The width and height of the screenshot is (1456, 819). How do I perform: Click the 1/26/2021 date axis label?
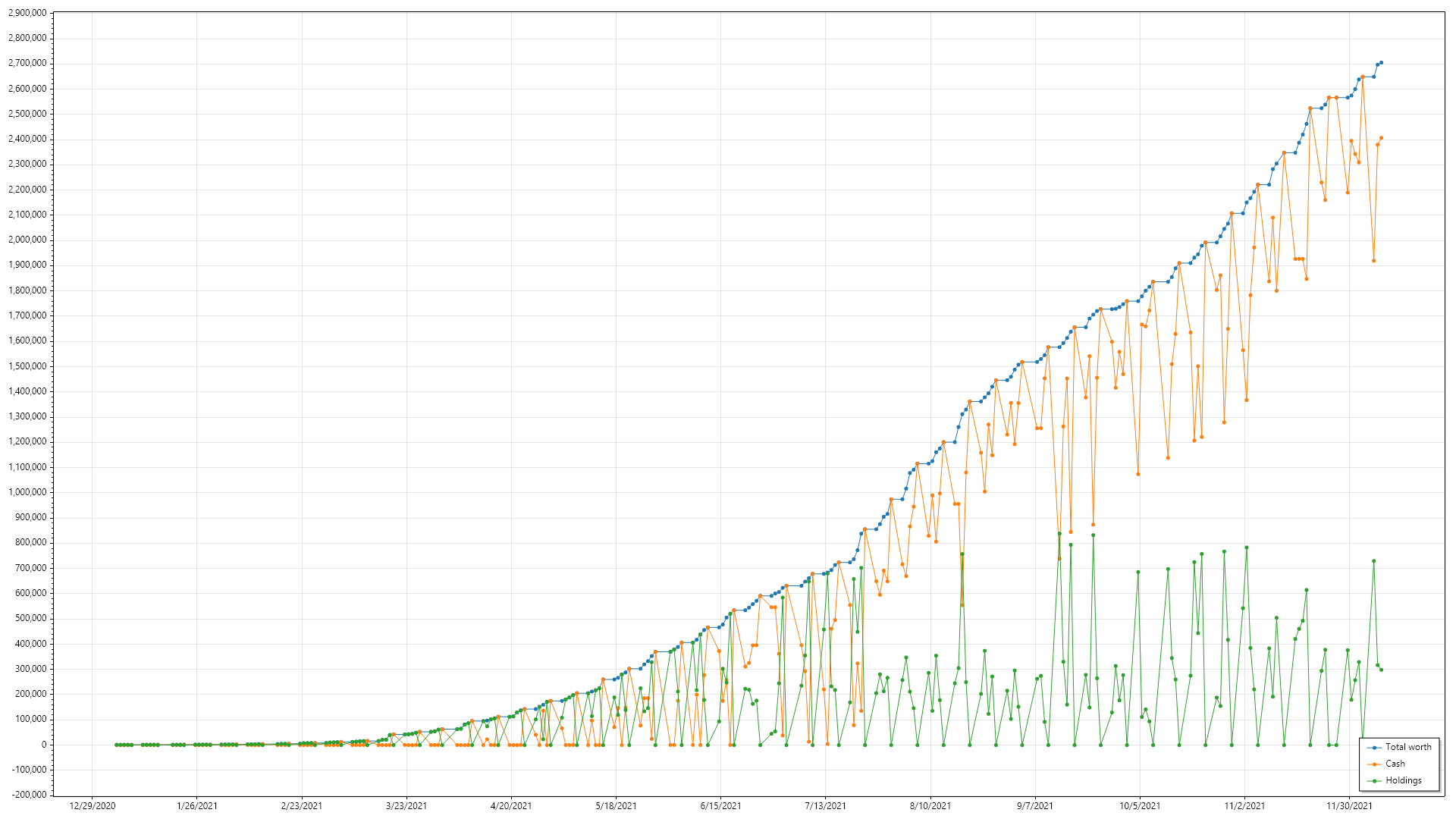(197, 805)
